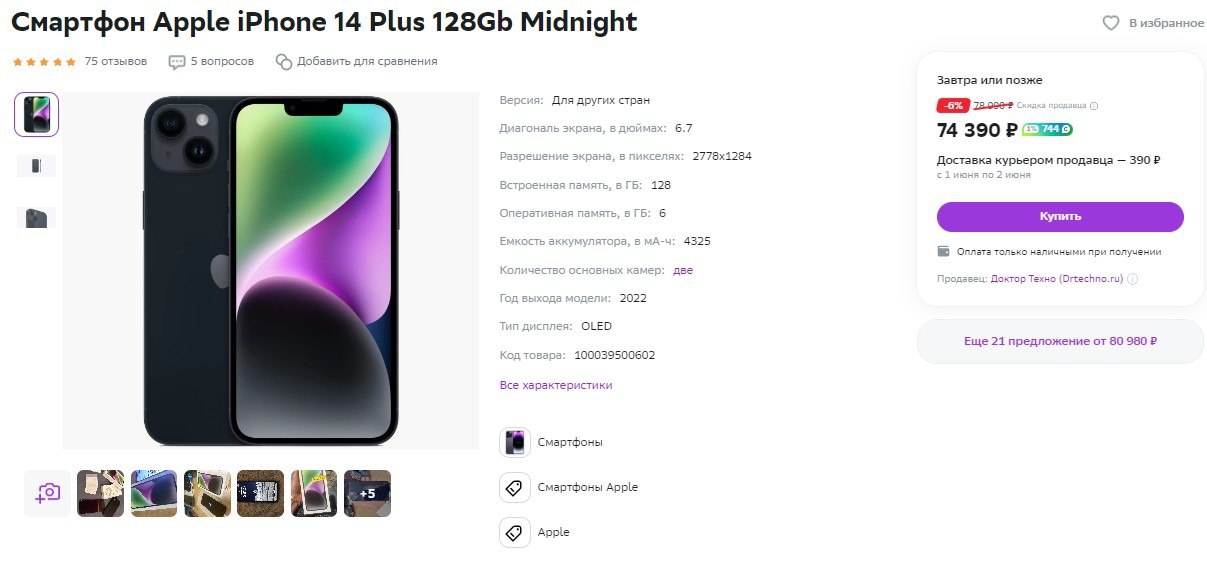Open seller Доктор Техно link

[x=1057, y=279]
